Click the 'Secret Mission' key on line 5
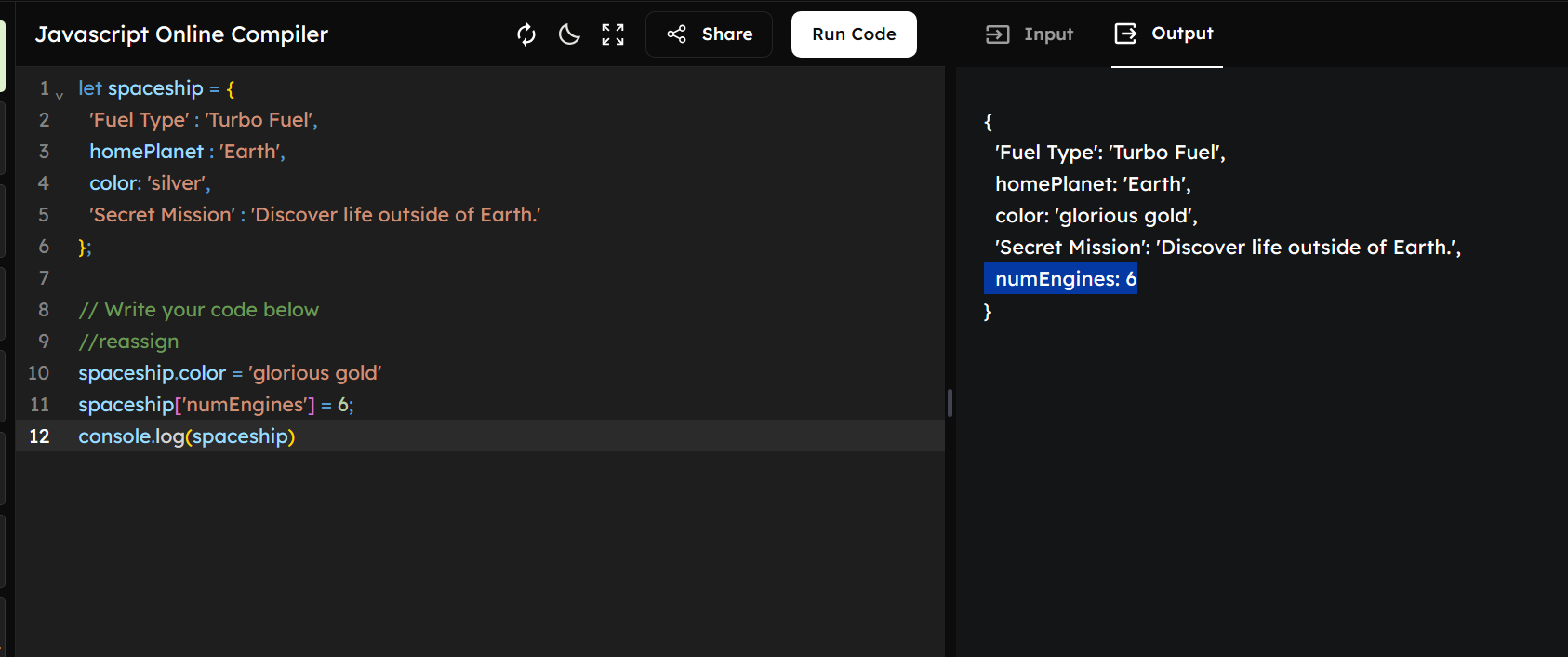This screenshot has width=1568, height=657. point(163,215)
